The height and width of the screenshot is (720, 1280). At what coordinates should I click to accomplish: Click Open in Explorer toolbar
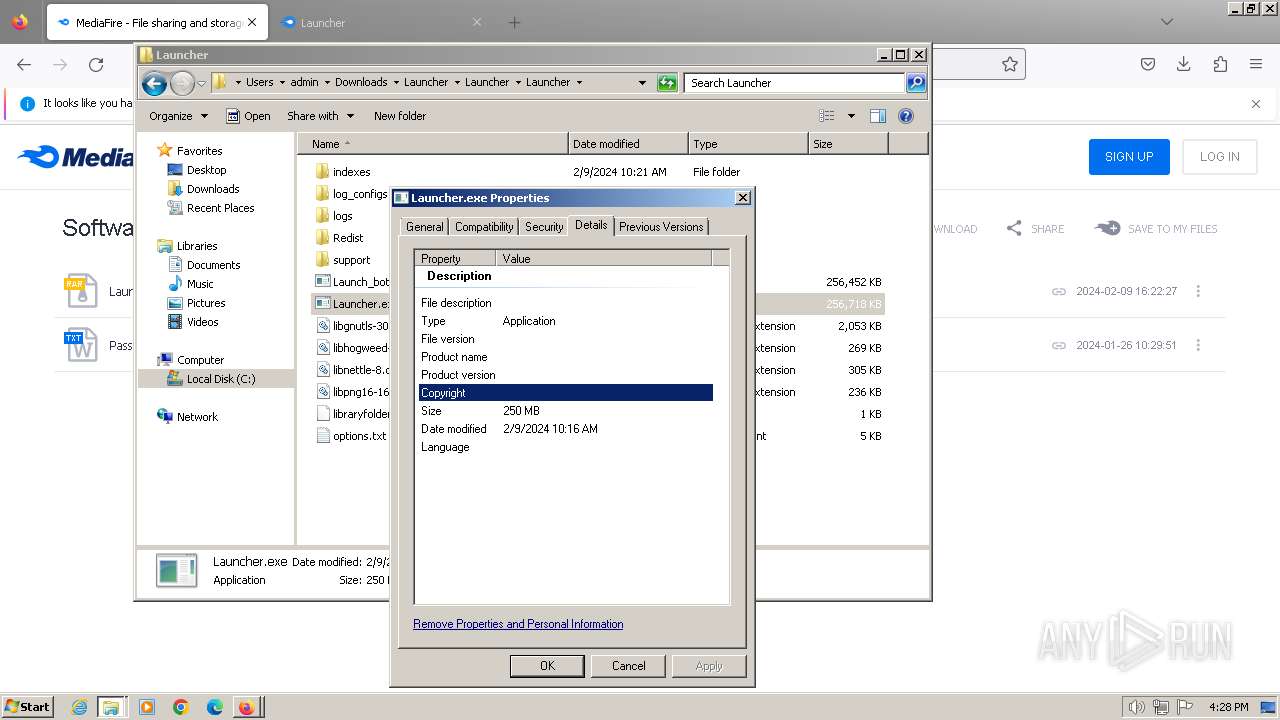click(x=248, y=116)
